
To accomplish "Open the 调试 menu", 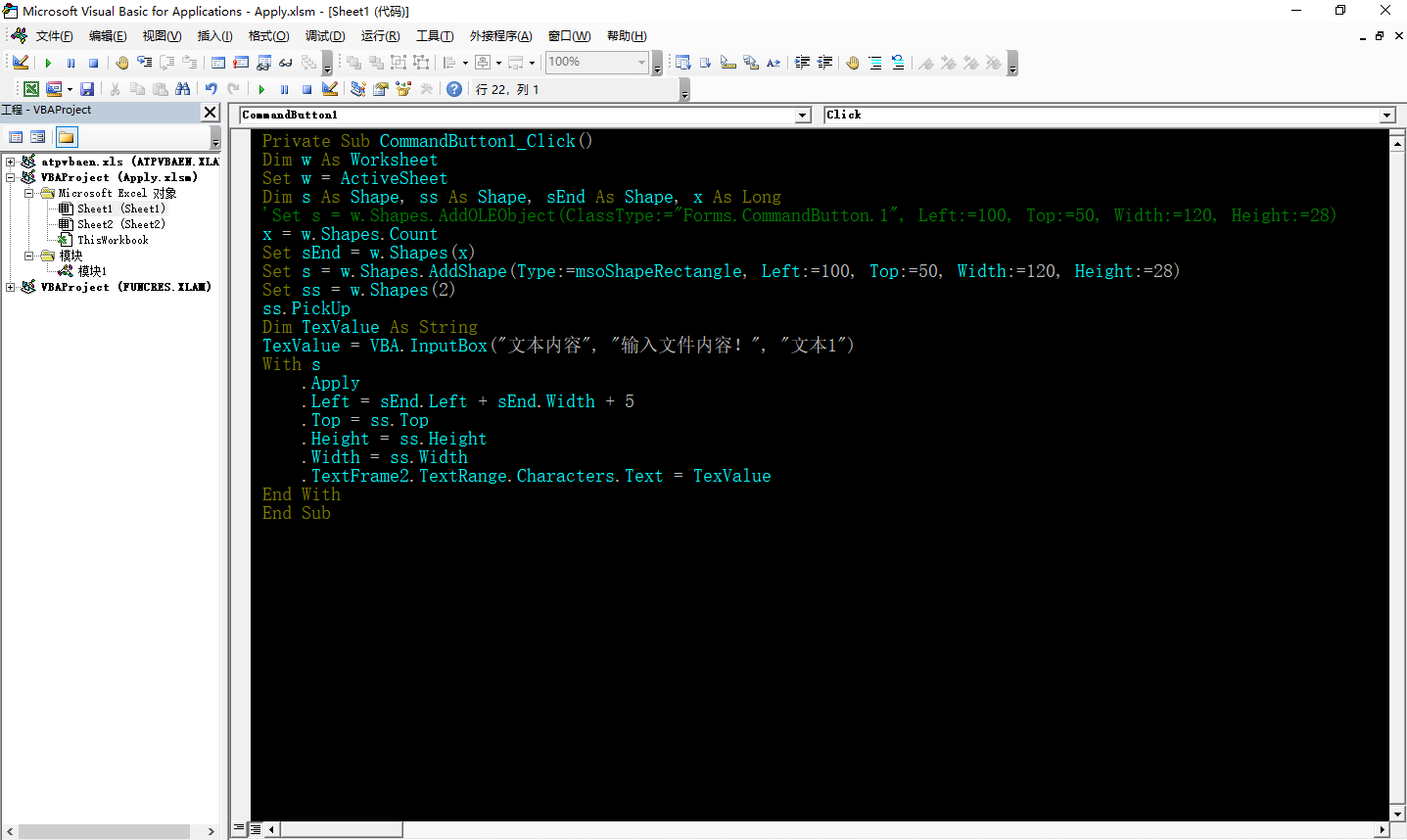I will tap(325, 36).
